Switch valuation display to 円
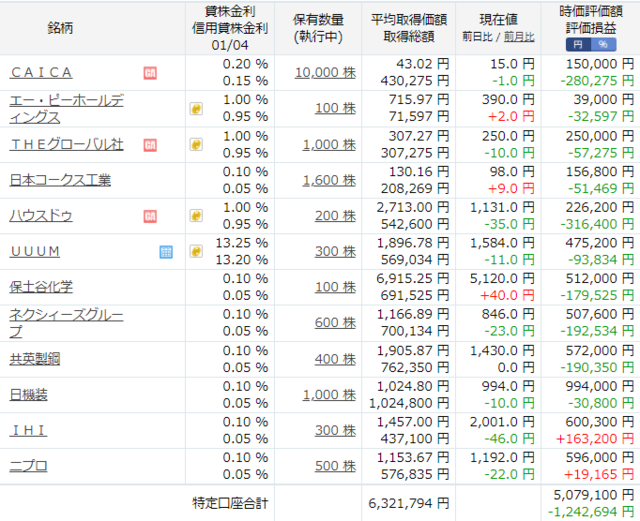Image resolution: width=640 pixels, height=521 pixels. [x=578, y=45]
